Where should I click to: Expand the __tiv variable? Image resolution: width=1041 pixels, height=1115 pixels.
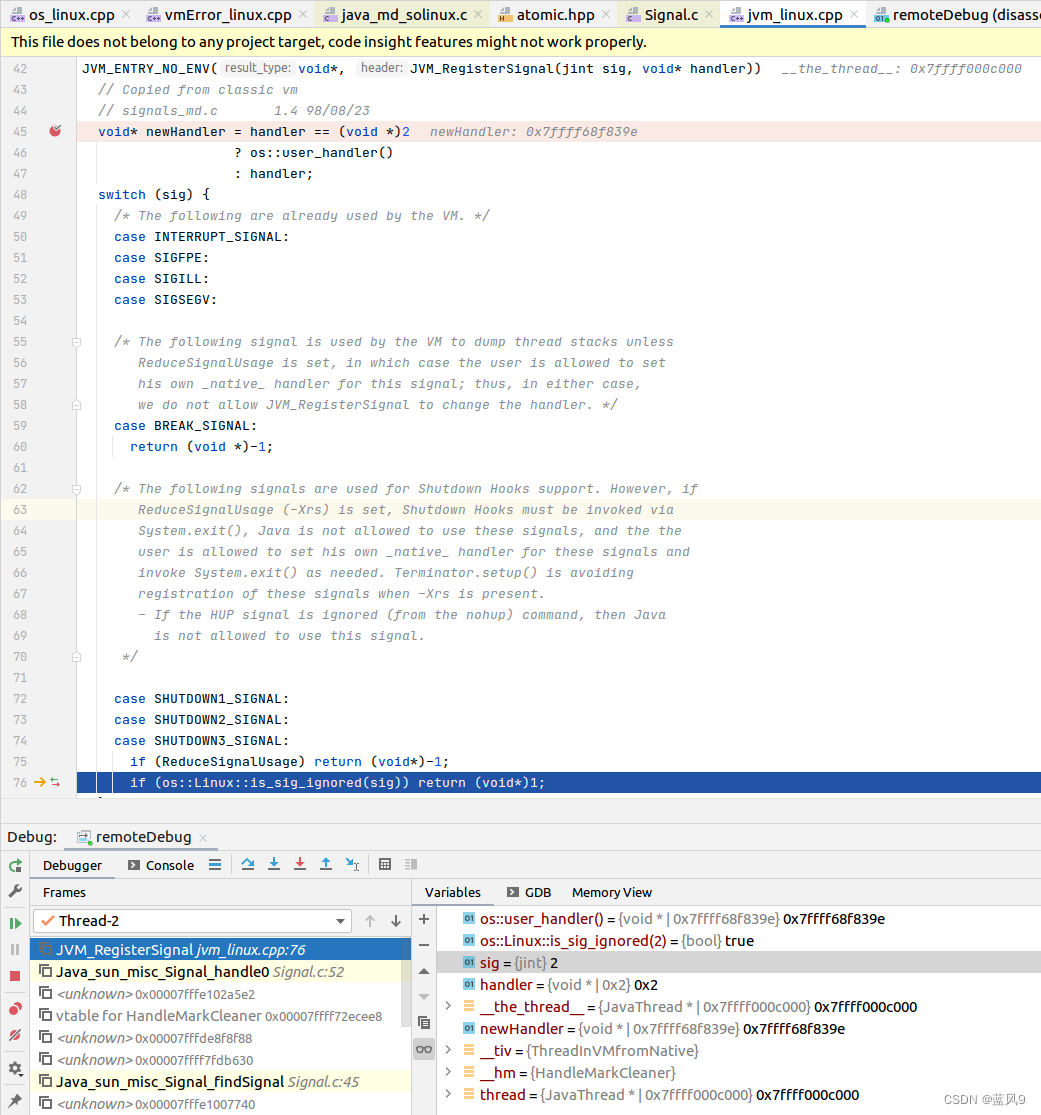pos(448,1050)
